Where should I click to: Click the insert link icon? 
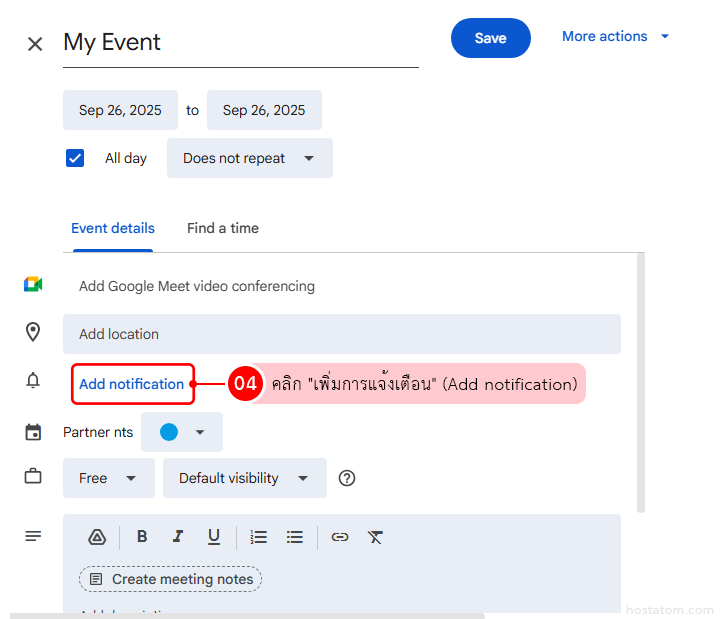pos(340,537)
